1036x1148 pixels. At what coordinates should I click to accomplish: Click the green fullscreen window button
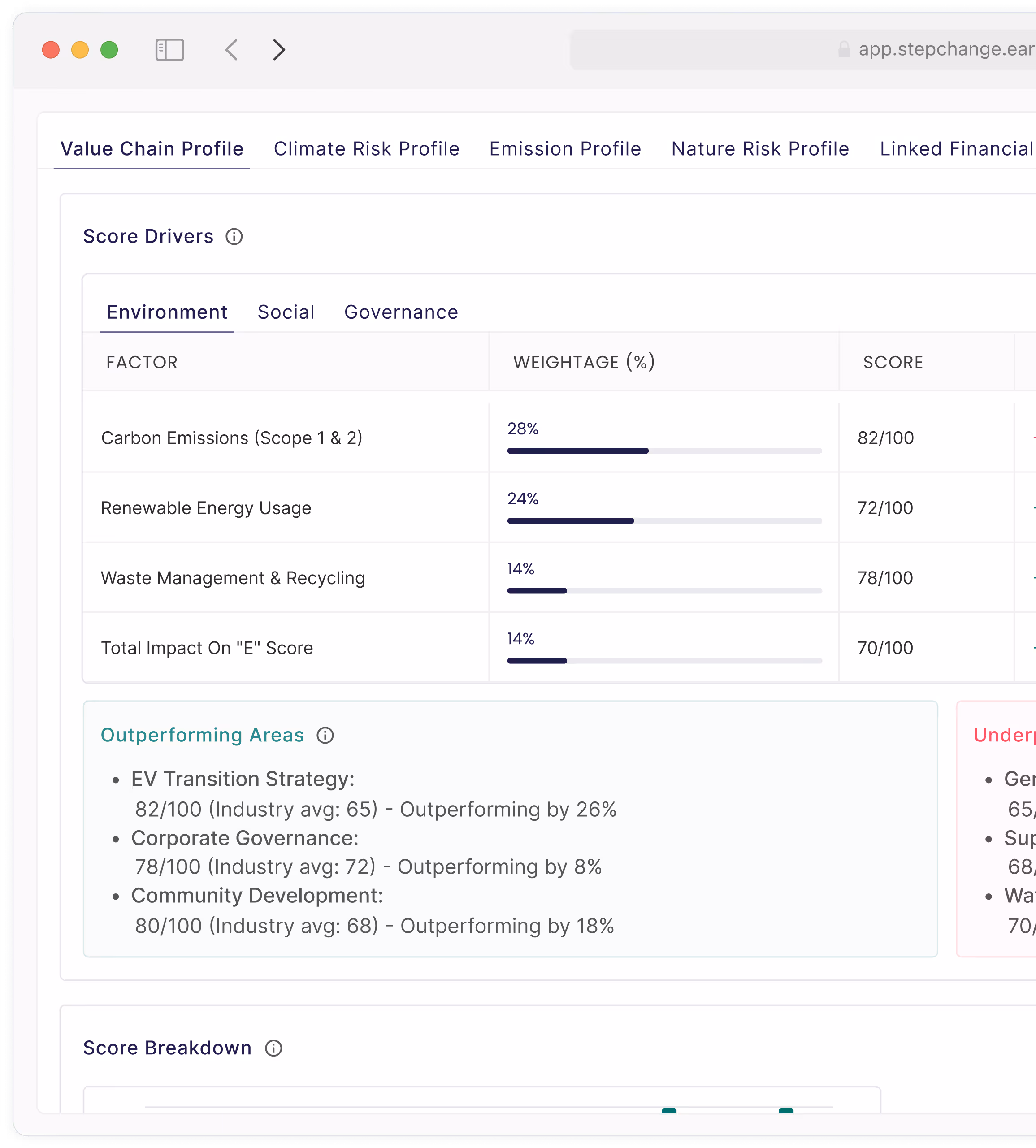point(109,50)
